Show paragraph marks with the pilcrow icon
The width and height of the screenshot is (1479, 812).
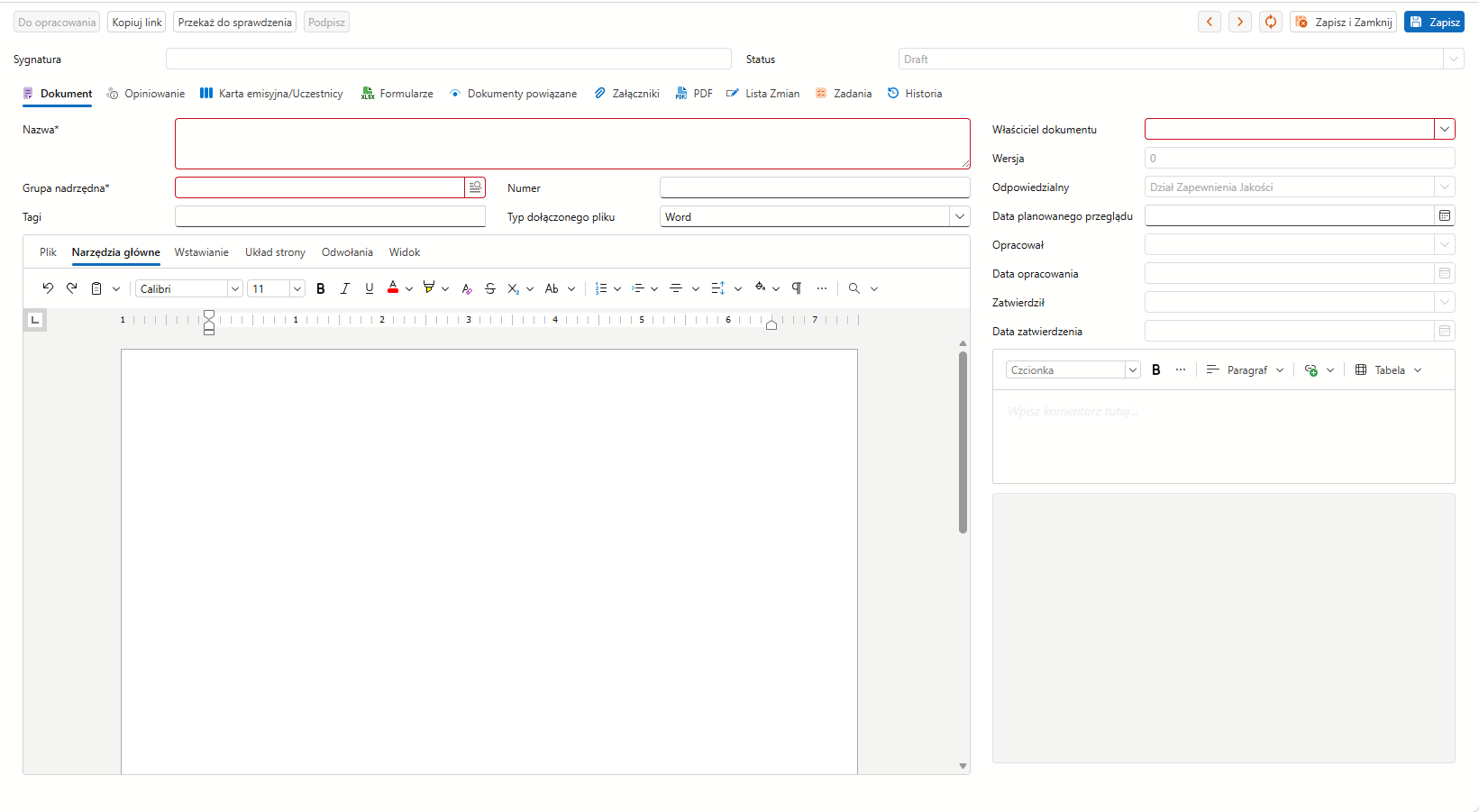[x=797, y=288]
